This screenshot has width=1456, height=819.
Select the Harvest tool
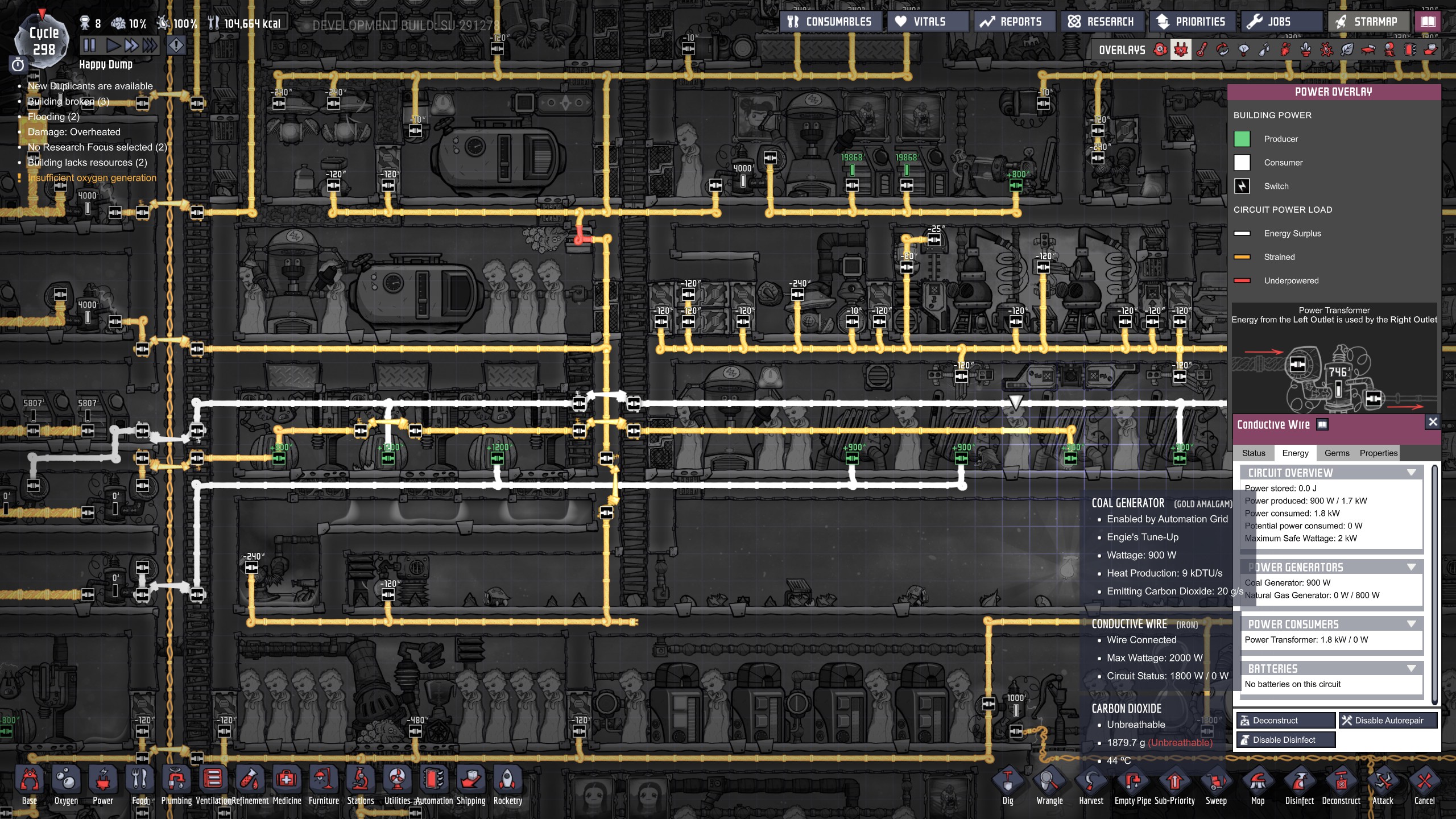click(x=1091, y=786)
